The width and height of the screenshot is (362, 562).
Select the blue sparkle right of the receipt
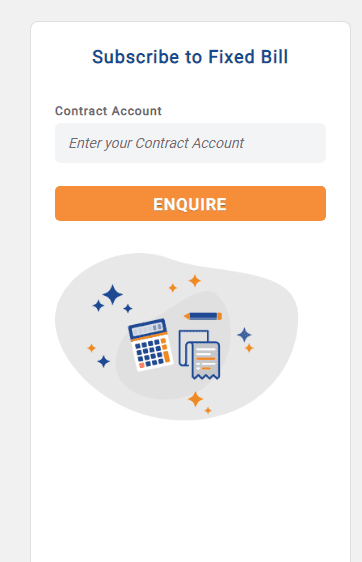point(244,334)
